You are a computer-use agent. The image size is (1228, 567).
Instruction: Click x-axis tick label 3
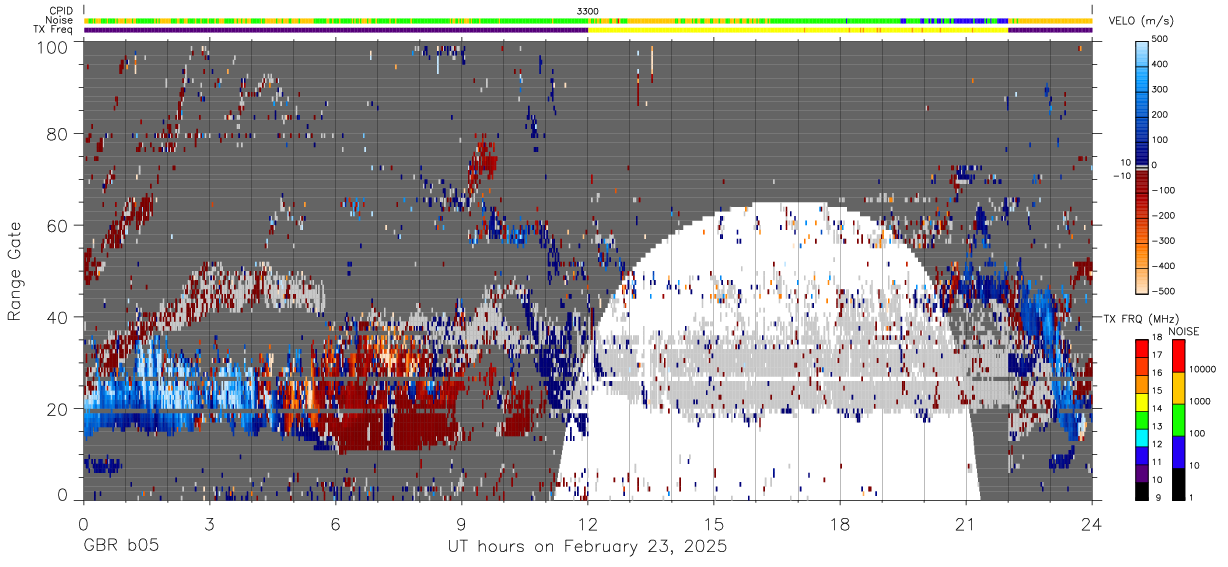tap(209, 523)
